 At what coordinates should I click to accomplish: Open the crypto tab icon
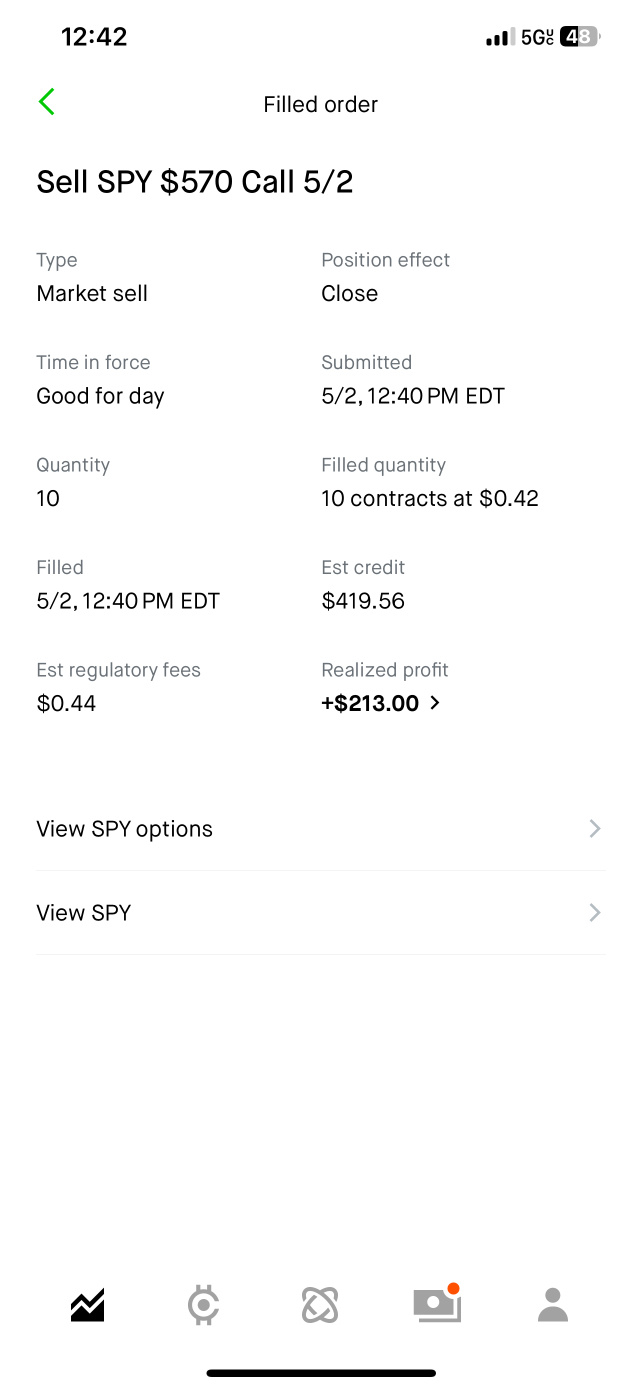click(x=204, y=1305)
